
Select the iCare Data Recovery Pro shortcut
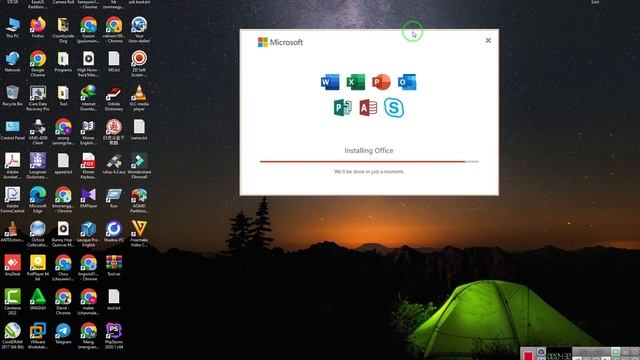38,98
